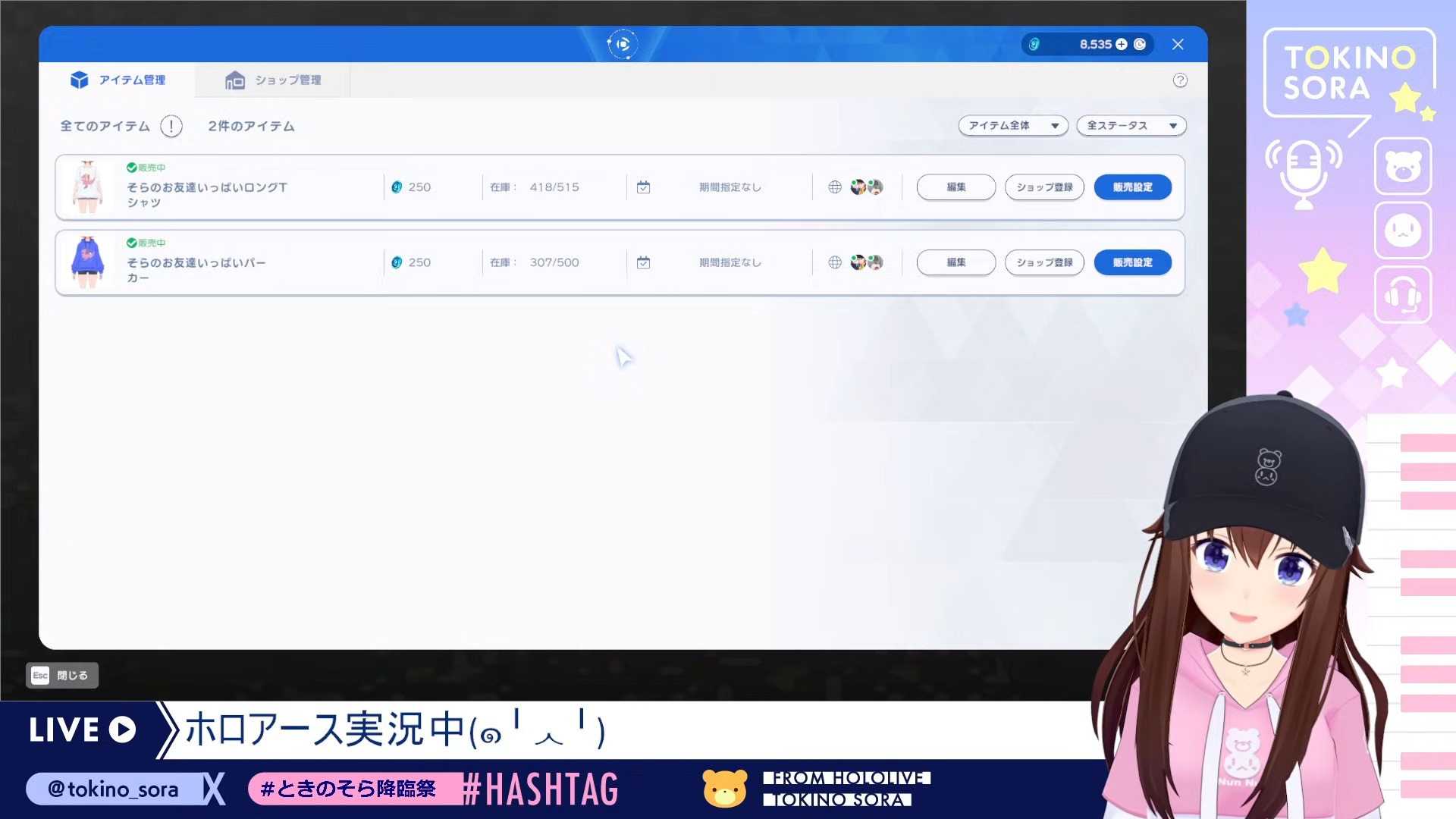Click the calendar icon in パーカー row
The width and height of the screenshot is (1456, 819).
(643, 262)
